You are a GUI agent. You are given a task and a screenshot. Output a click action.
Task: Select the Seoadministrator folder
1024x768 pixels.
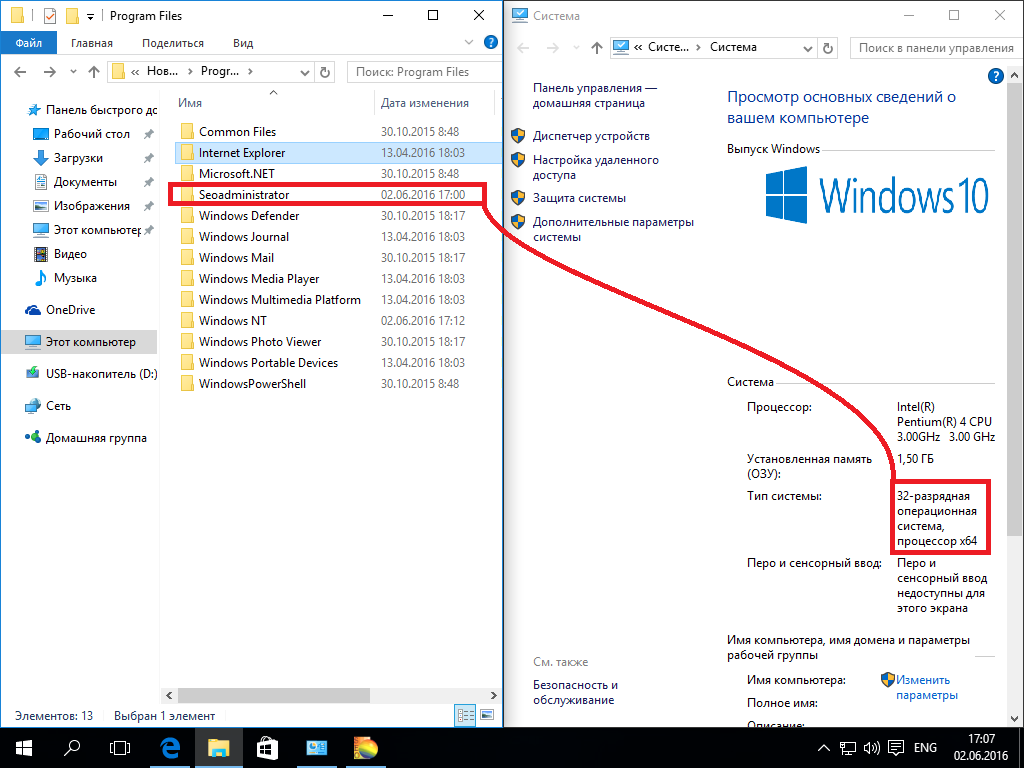(x=243, y=195)
